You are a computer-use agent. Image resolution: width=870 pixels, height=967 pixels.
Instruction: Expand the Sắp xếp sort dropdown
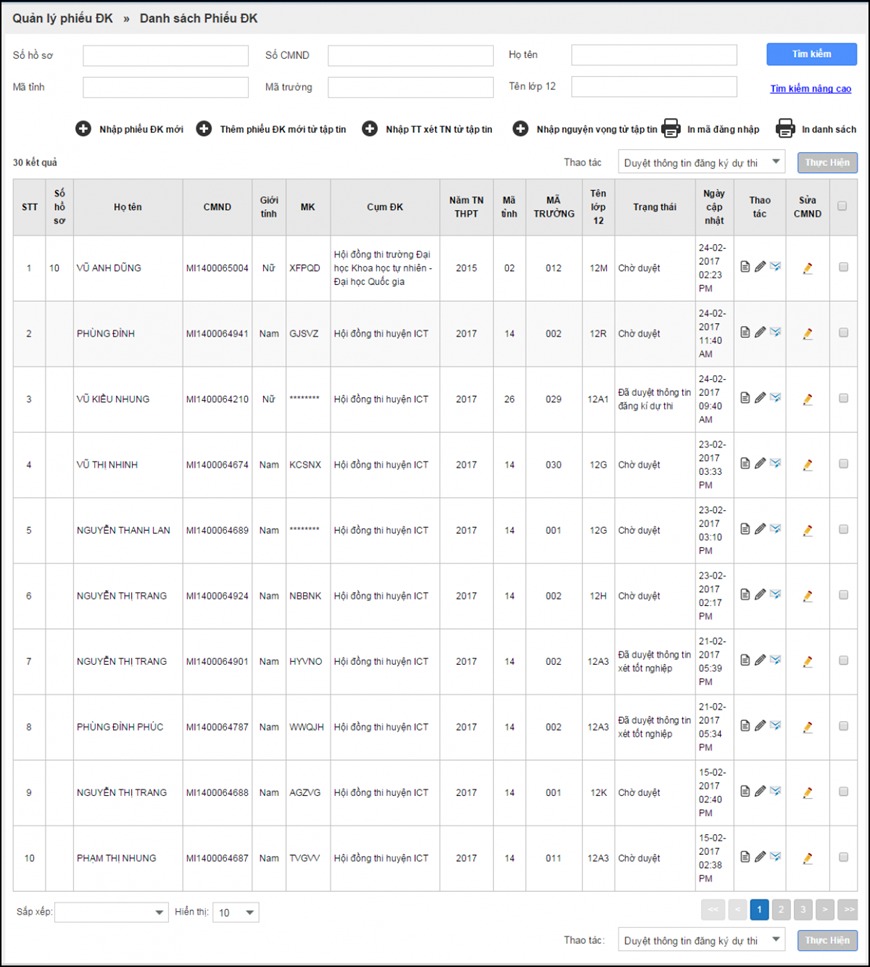click(111, 912)
